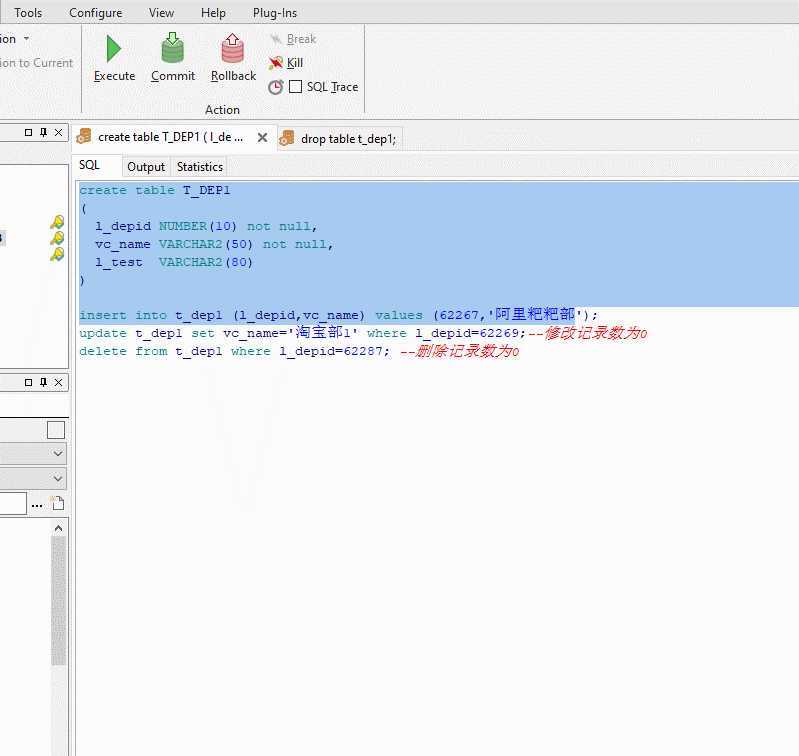This screenshot has height=756, width=799.
Task: Close the create table T_DEP1 tab
Action: pos(262,138)
